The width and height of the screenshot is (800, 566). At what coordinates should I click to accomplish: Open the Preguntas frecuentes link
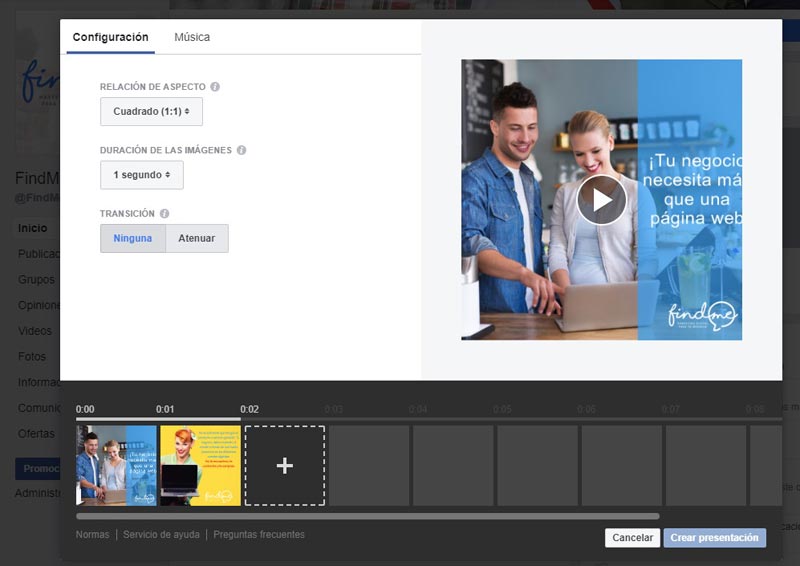(259, 534)
